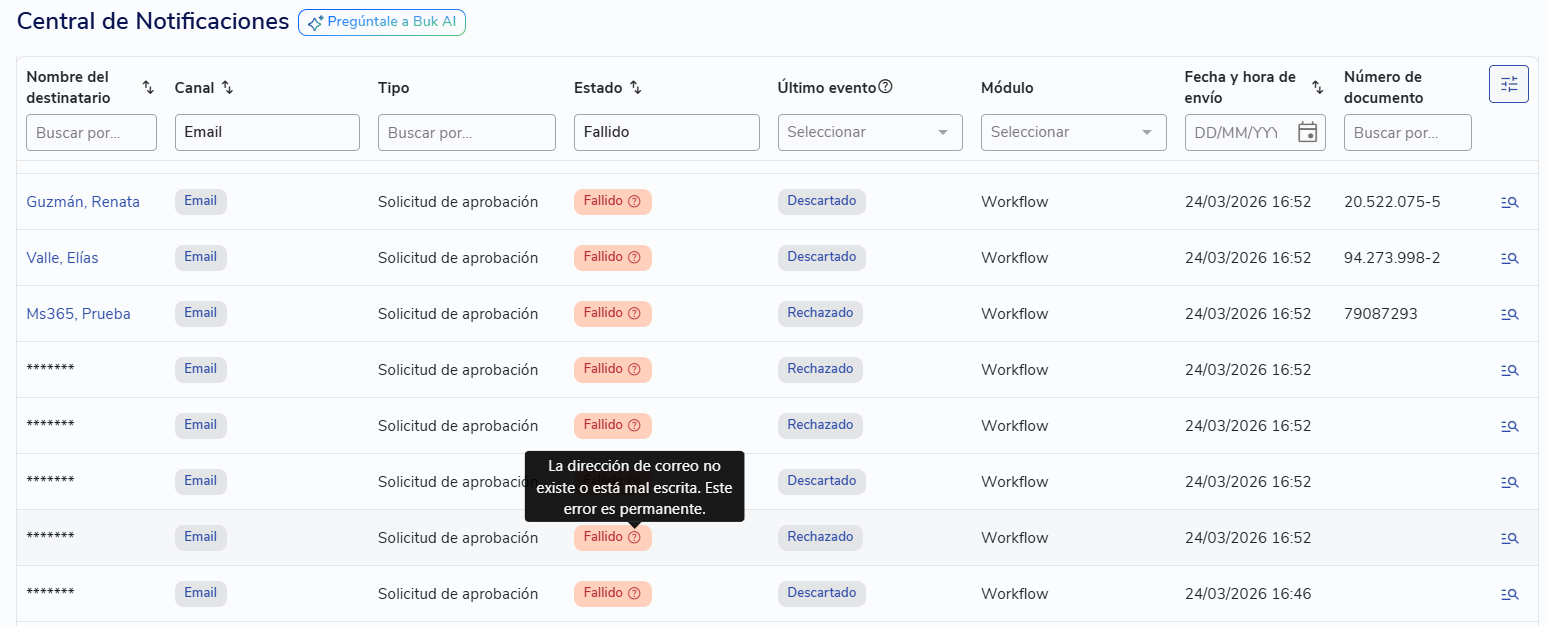The width and height of the screenshot is (1547, 626).
Task: Focus the Número de documento search field
Action: 1406,132
